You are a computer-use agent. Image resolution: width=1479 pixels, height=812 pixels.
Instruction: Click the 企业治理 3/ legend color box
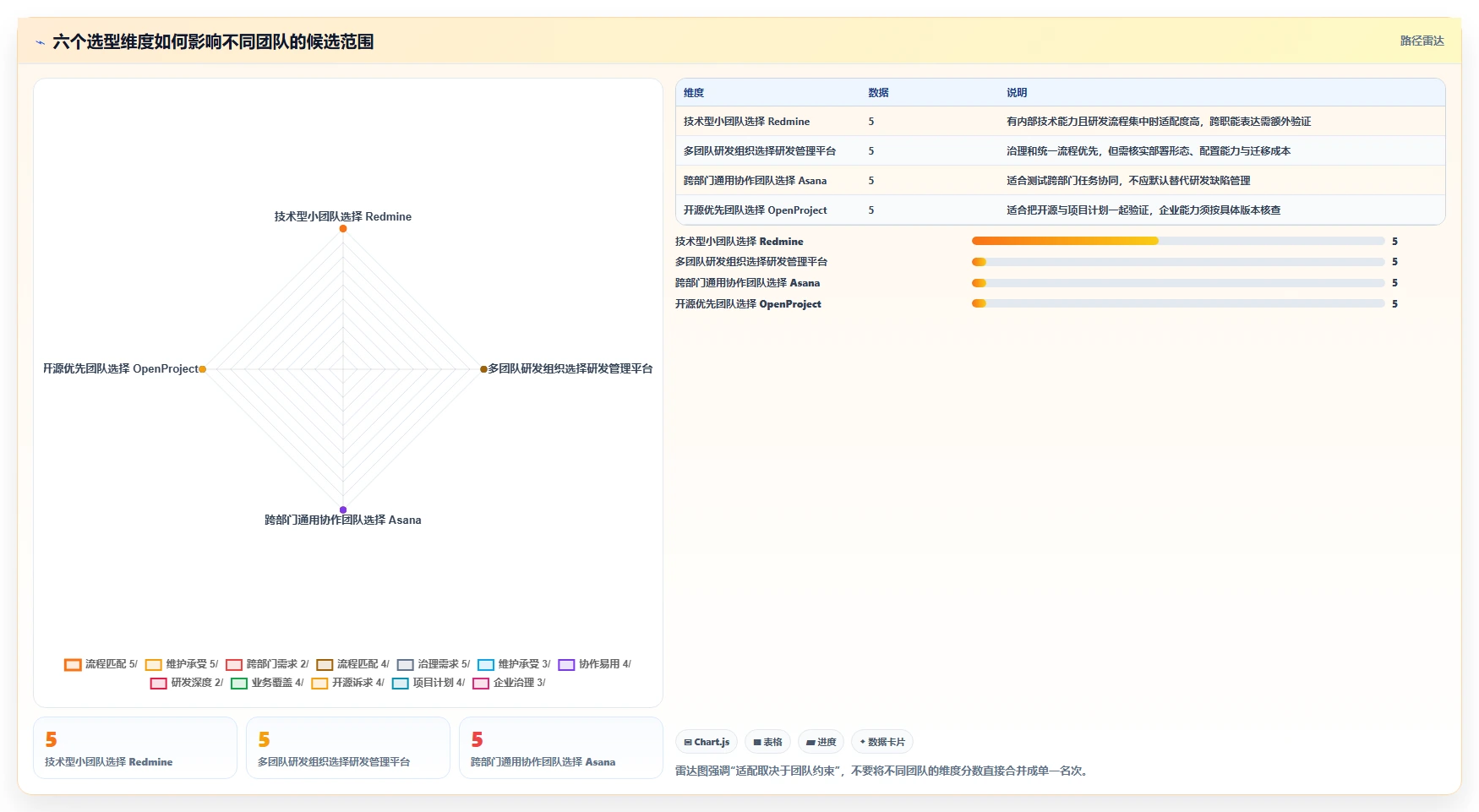point(481,684)
